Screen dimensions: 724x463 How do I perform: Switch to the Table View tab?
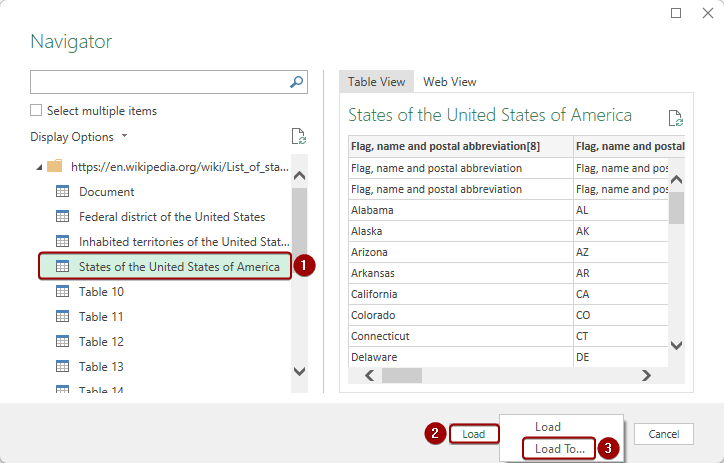[376, 82]
